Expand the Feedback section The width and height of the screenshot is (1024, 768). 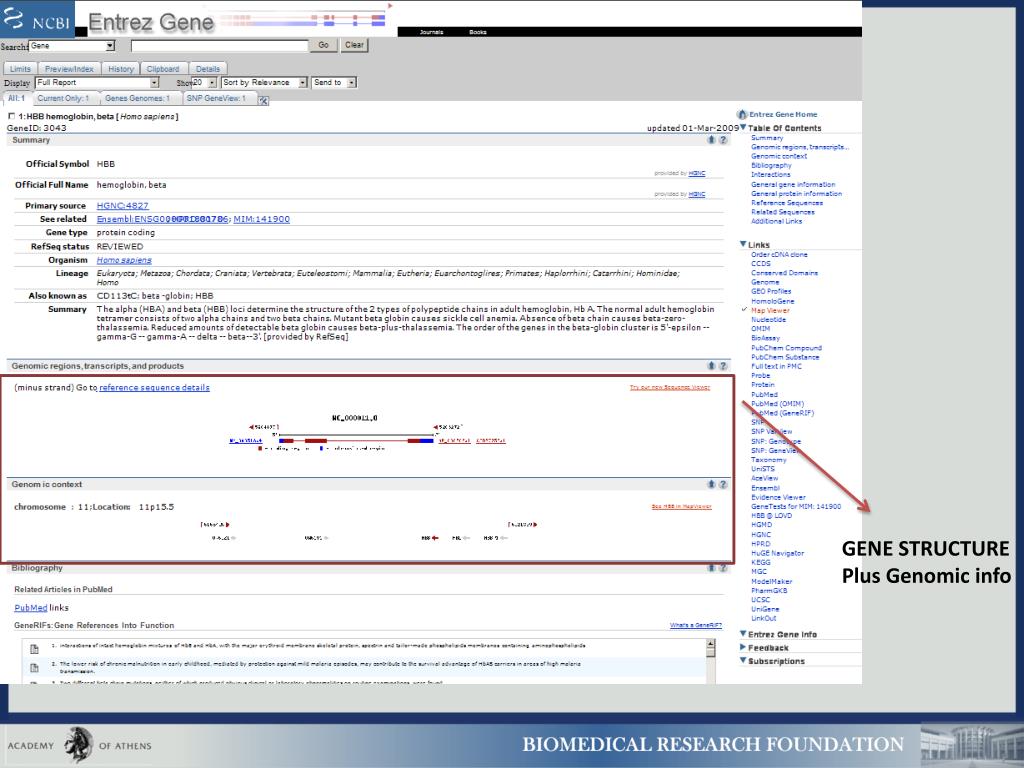pyautogui.click(x=743, y=647)
